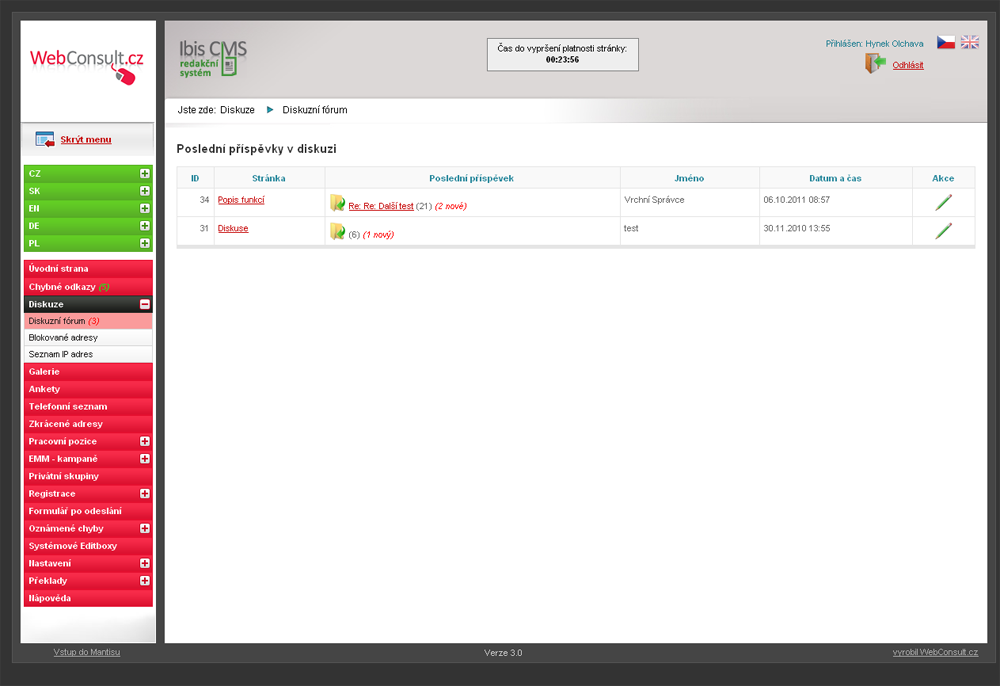Expand the EMM - kampaně menu
Image resolution: width=1000 pixels, height=686 pixels.
coord(145,458)
